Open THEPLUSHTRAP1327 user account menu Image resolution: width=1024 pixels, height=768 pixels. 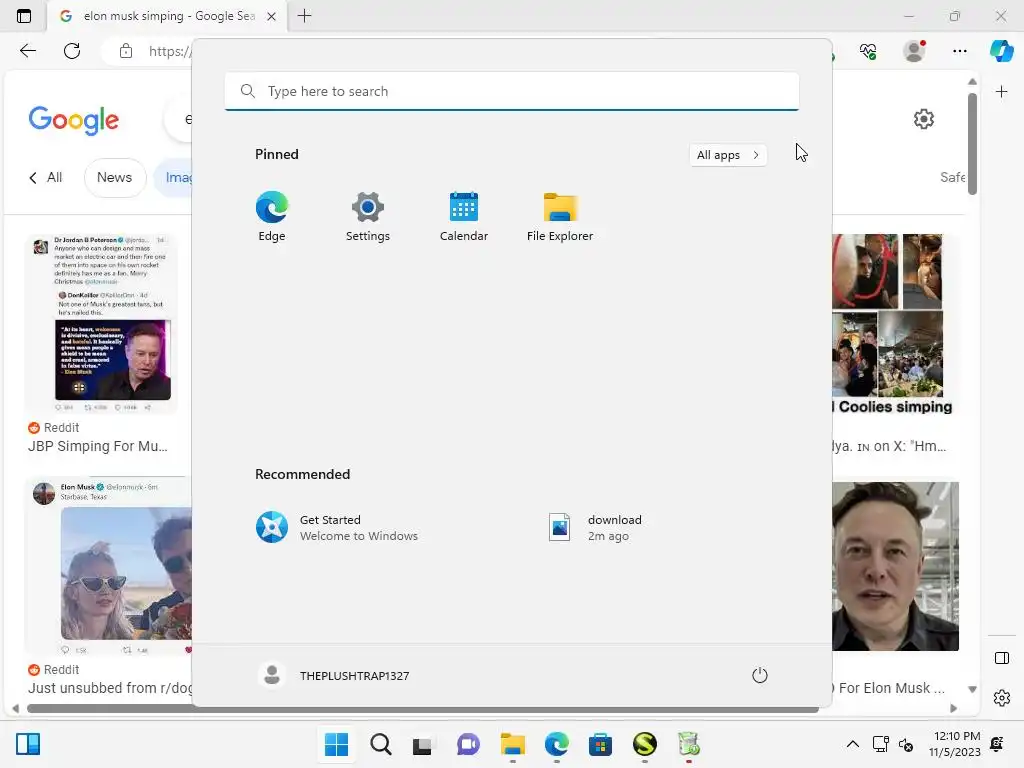pos(333,675)
